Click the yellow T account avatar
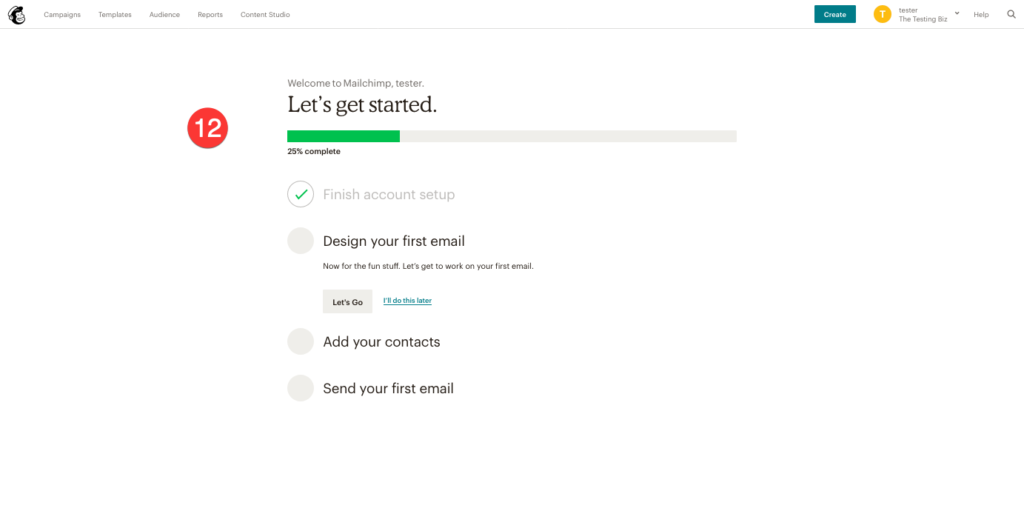This screenshot has width=1024, height=511. click(882, 14)
